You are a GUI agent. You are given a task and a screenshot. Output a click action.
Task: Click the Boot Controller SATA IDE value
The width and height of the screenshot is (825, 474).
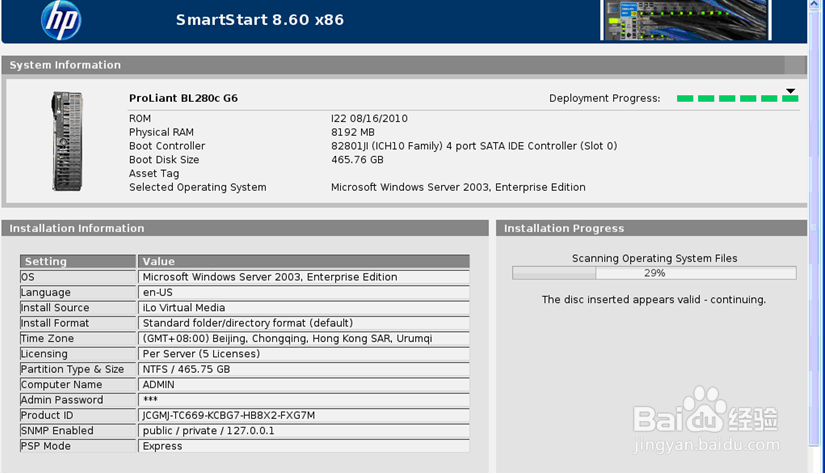pos(474,146)
